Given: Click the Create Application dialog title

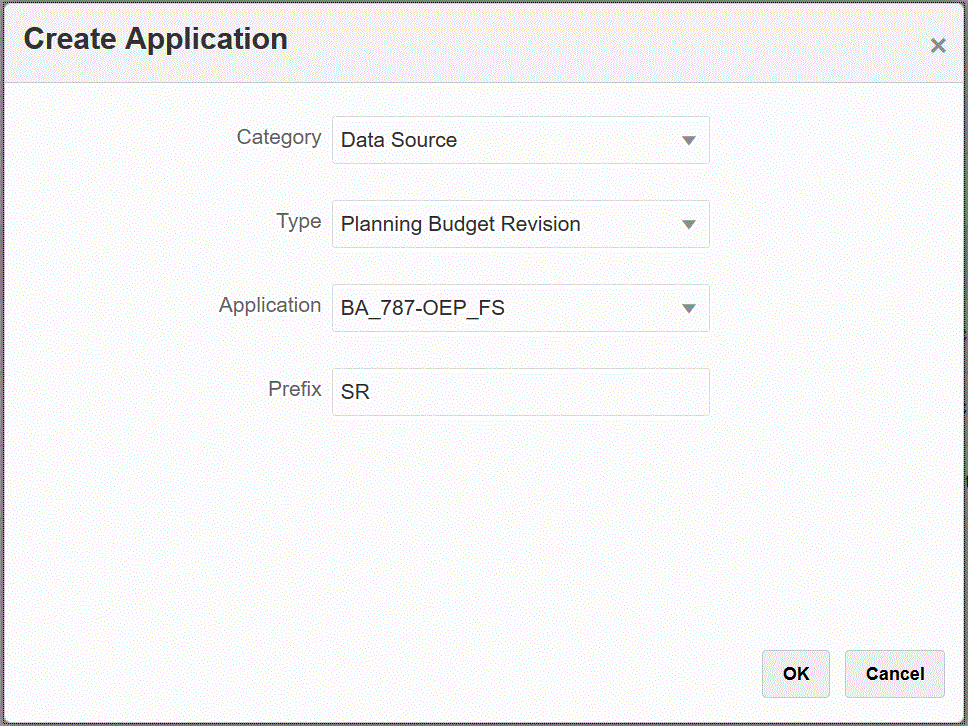Looking at the screenshot, I should click(156, 40).
